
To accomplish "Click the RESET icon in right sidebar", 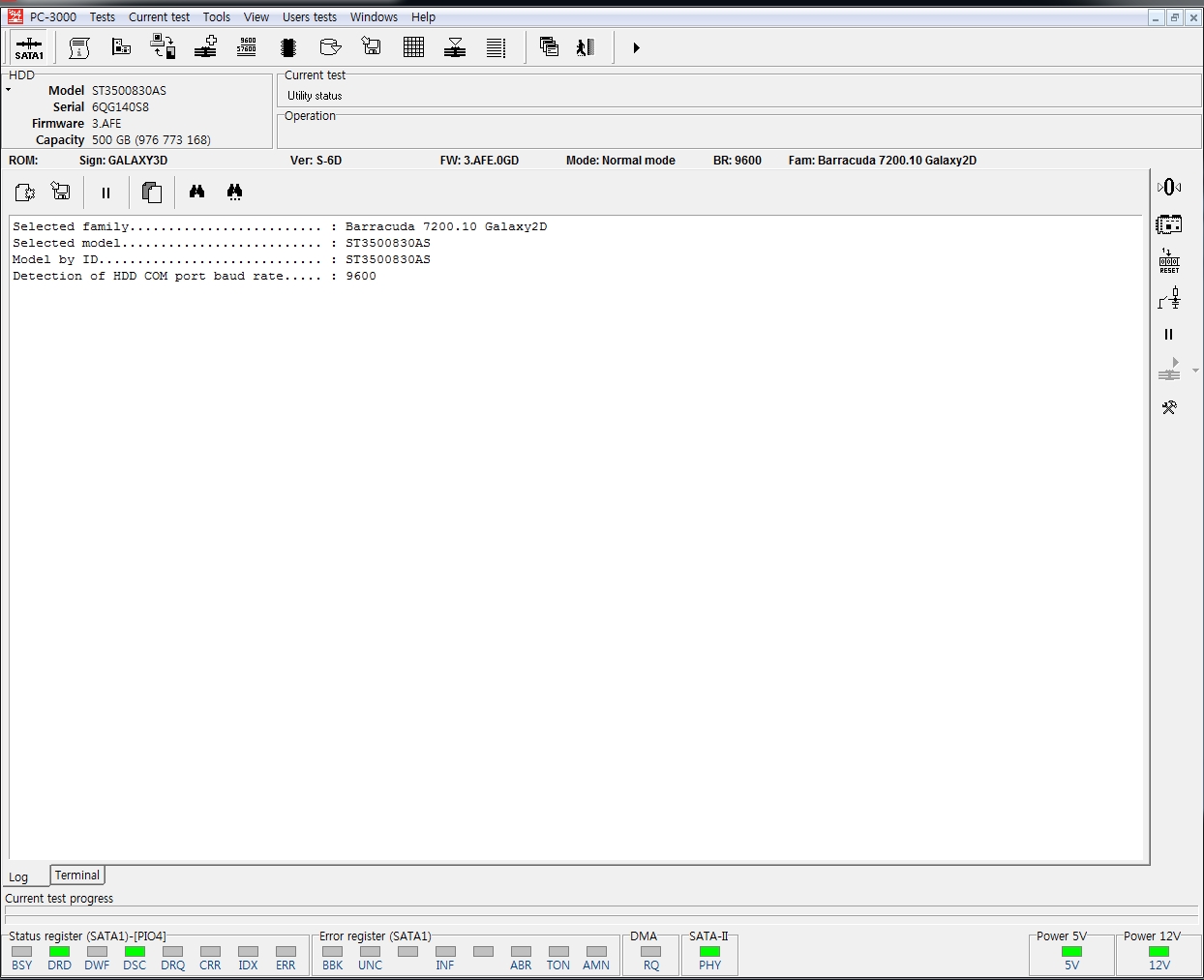I will (1169, 261).
